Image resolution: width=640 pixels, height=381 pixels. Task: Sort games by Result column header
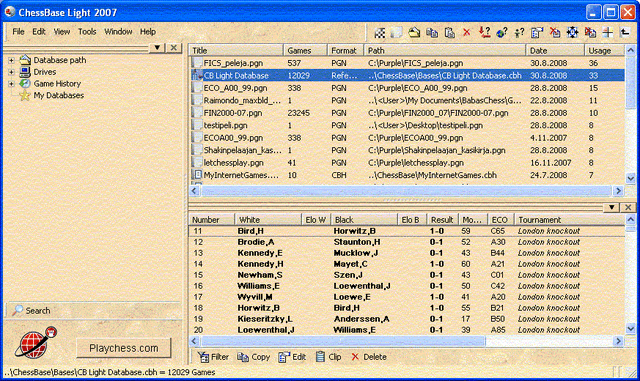point(442,220)
